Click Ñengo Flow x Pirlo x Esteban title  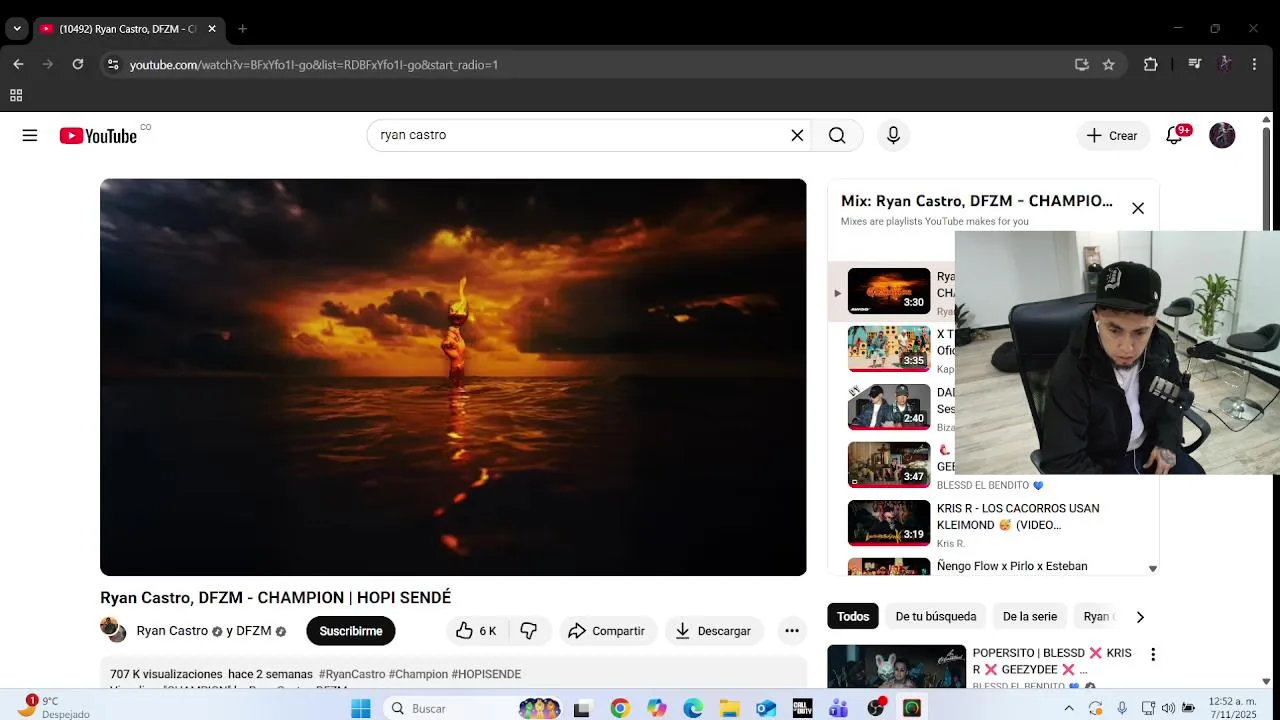1012,566
